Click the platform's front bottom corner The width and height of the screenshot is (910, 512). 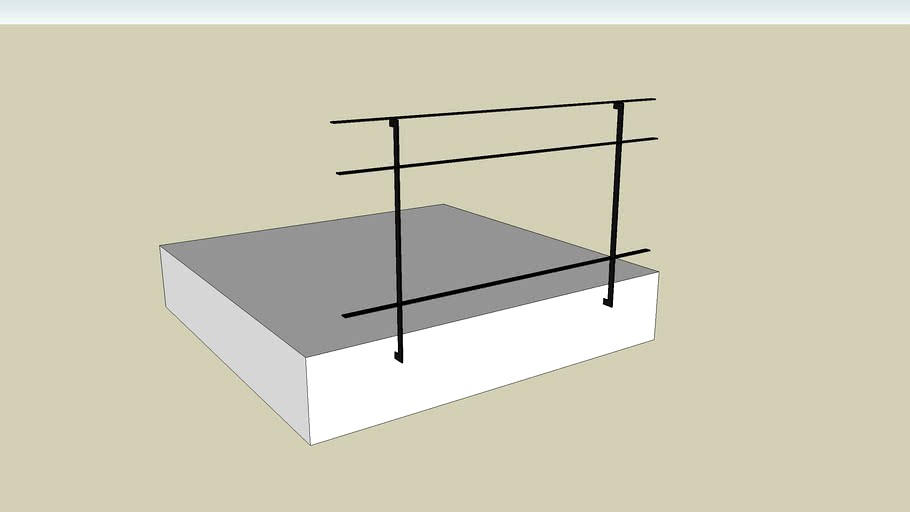click(309, 442)
